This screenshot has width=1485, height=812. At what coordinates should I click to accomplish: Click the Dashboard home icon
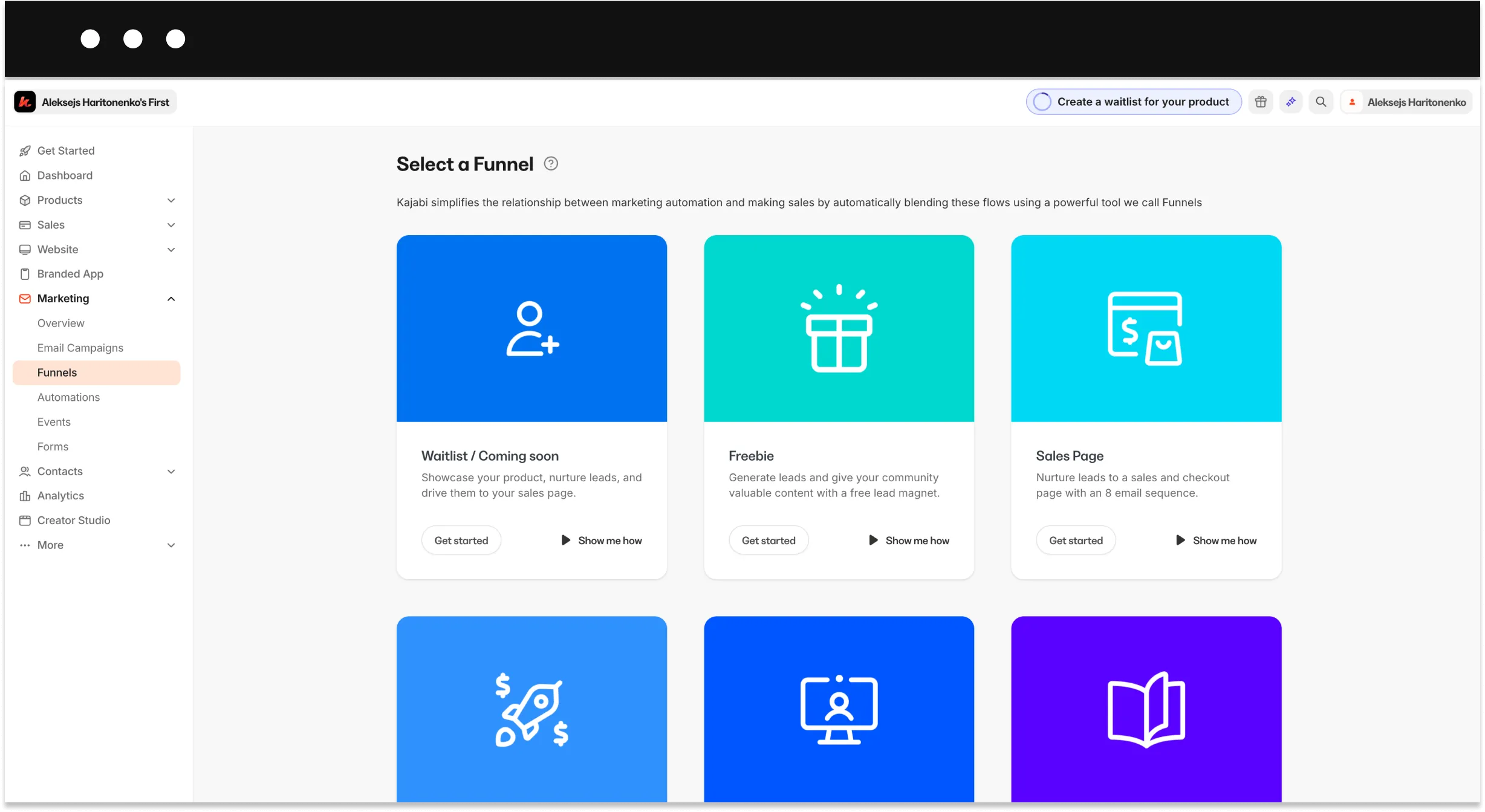pyautogui.click(x=25, y=175)
